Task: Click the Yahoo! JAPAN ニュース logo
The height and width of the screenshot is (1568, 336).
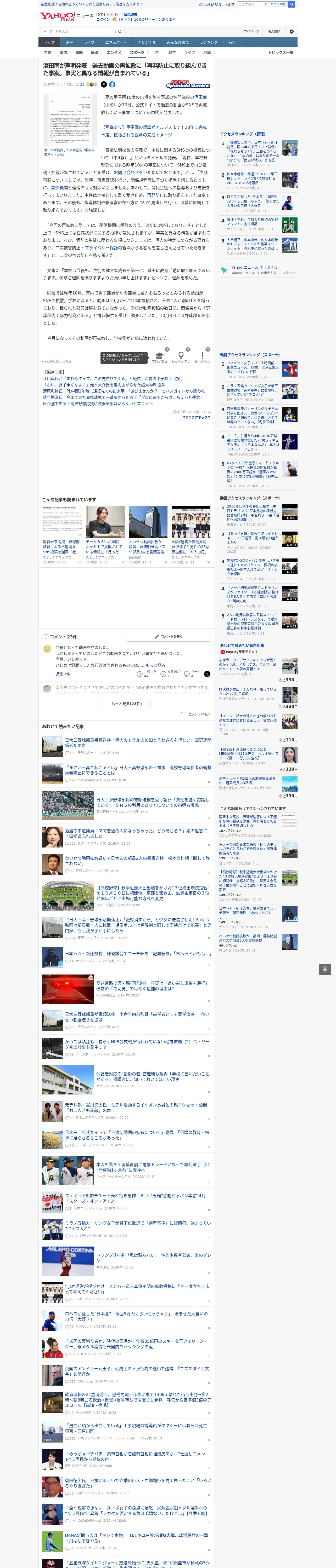Action: (66, 16)
